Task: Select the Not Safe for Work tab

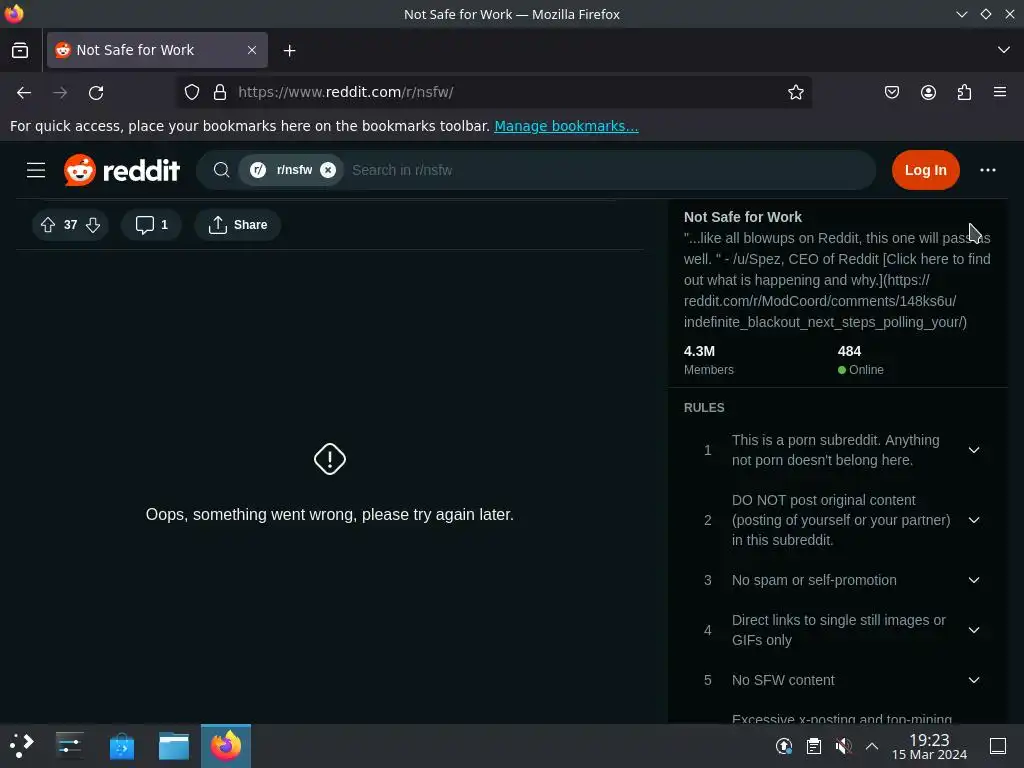Action: point(157,50)
